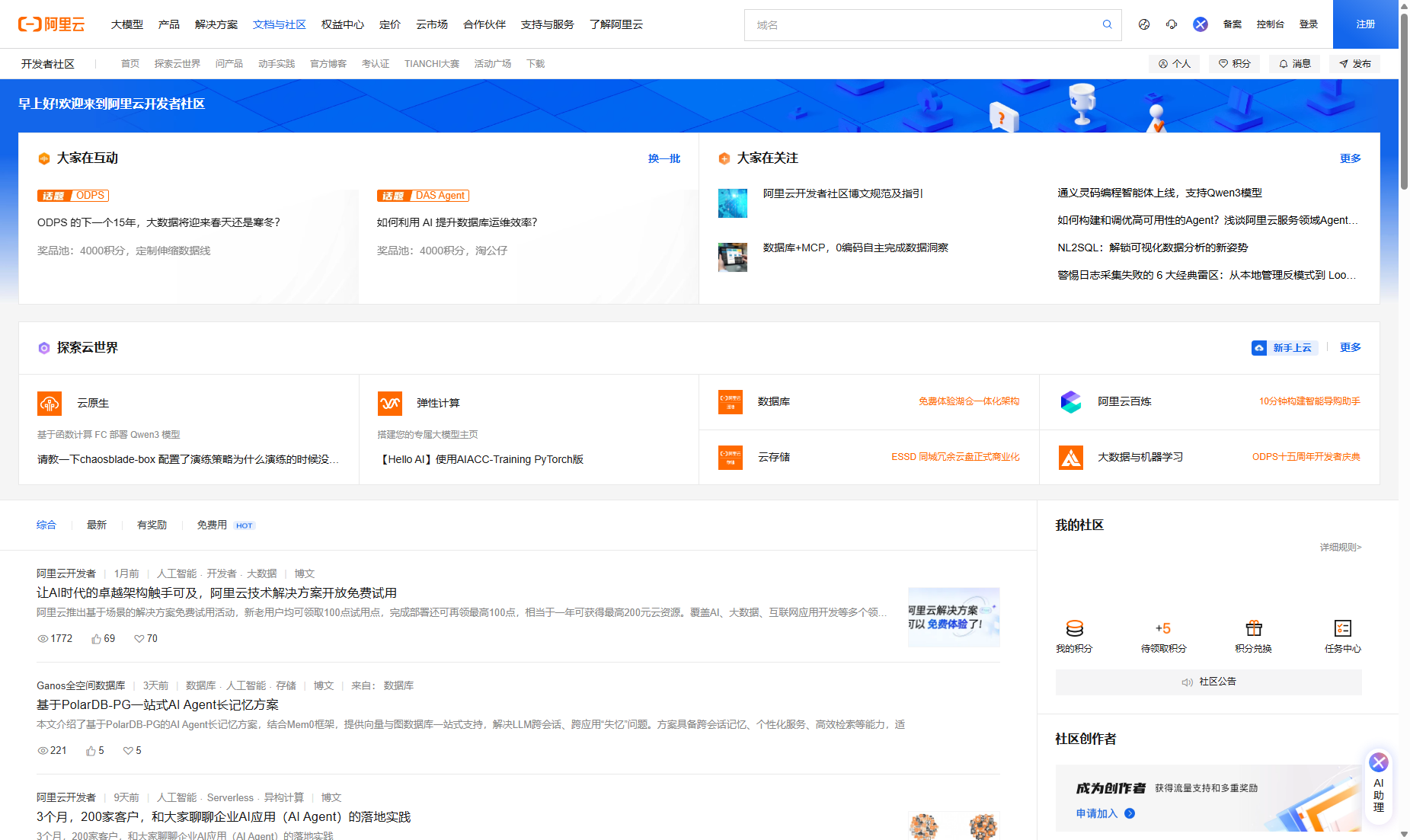Open 积分兑换 gift icon
The height and width of the screenshot is (840, 1410).
click(1254, 628)
